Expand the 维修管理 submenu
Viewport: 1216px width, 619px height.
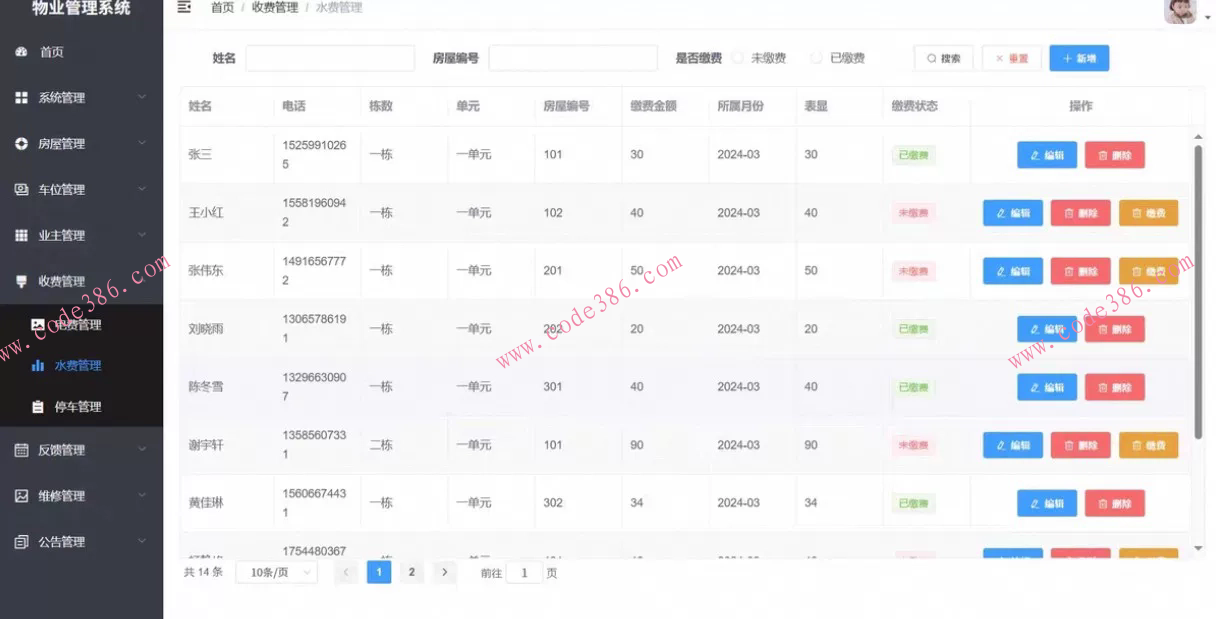point(80,496)
